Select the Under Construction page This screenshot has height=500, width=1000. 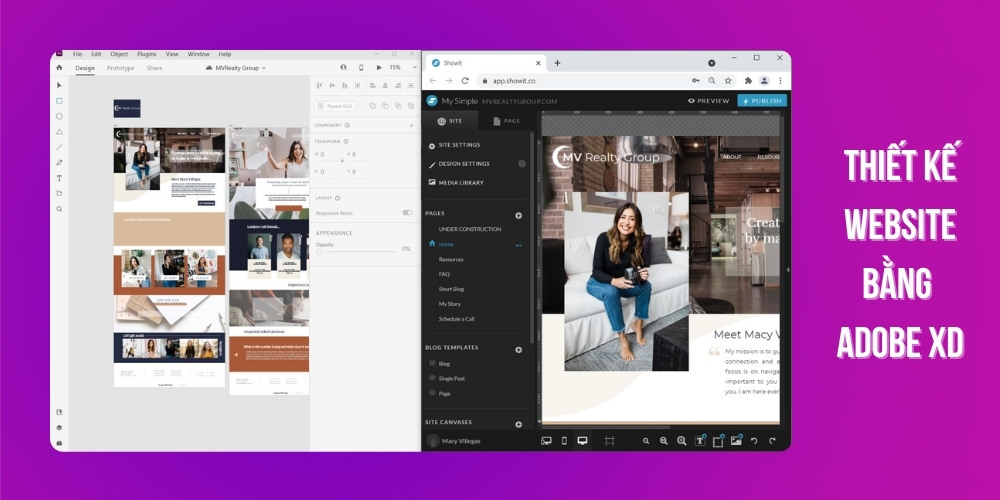(x=470, y=229)
